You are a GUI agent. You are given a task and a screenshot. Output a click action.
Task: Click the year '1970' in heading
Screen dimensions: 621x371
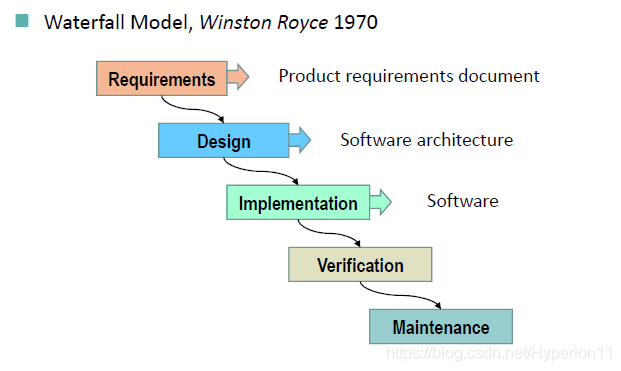[356, 22]
